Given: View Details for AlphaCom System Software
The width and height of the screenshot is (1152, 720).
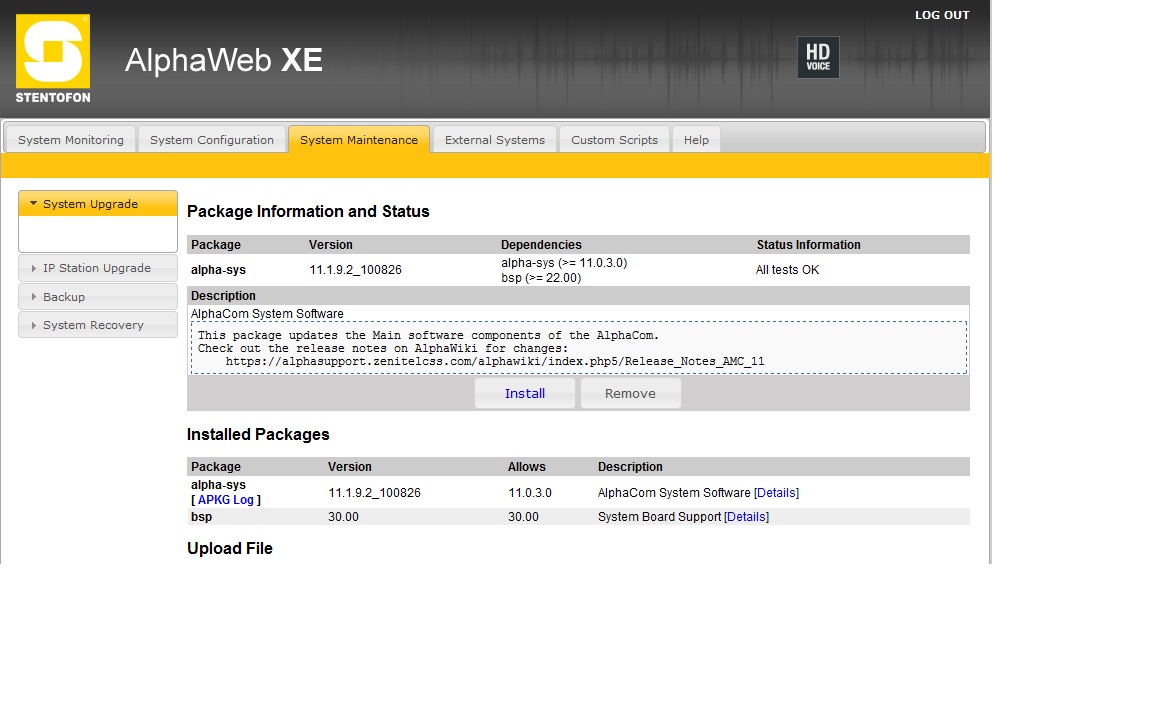Looking at the screenshot, I should pyautogui.click(x=776, y=493).
